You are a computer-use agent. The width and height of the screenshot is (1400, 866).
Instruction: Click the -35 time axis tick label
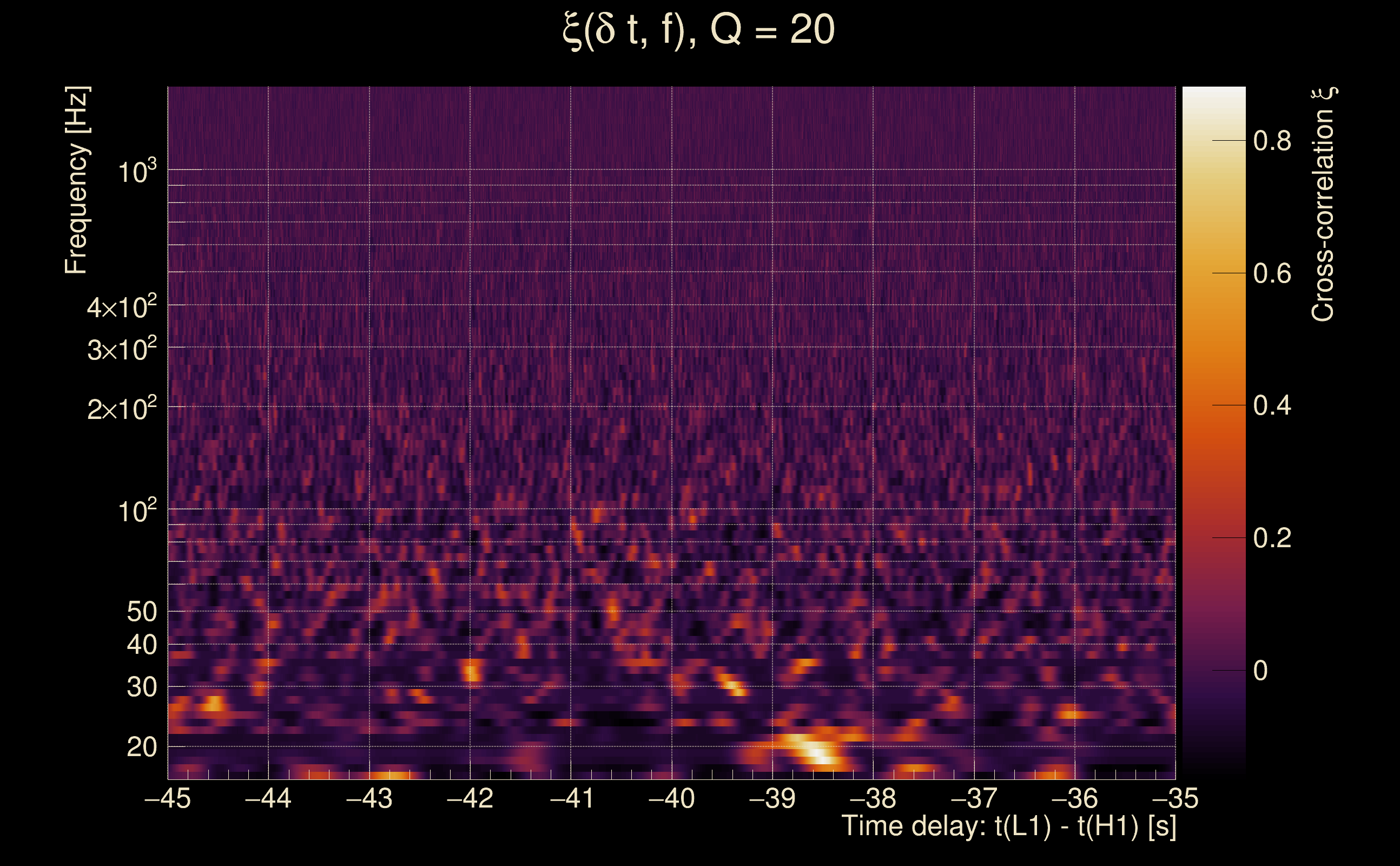[1174, 798]
